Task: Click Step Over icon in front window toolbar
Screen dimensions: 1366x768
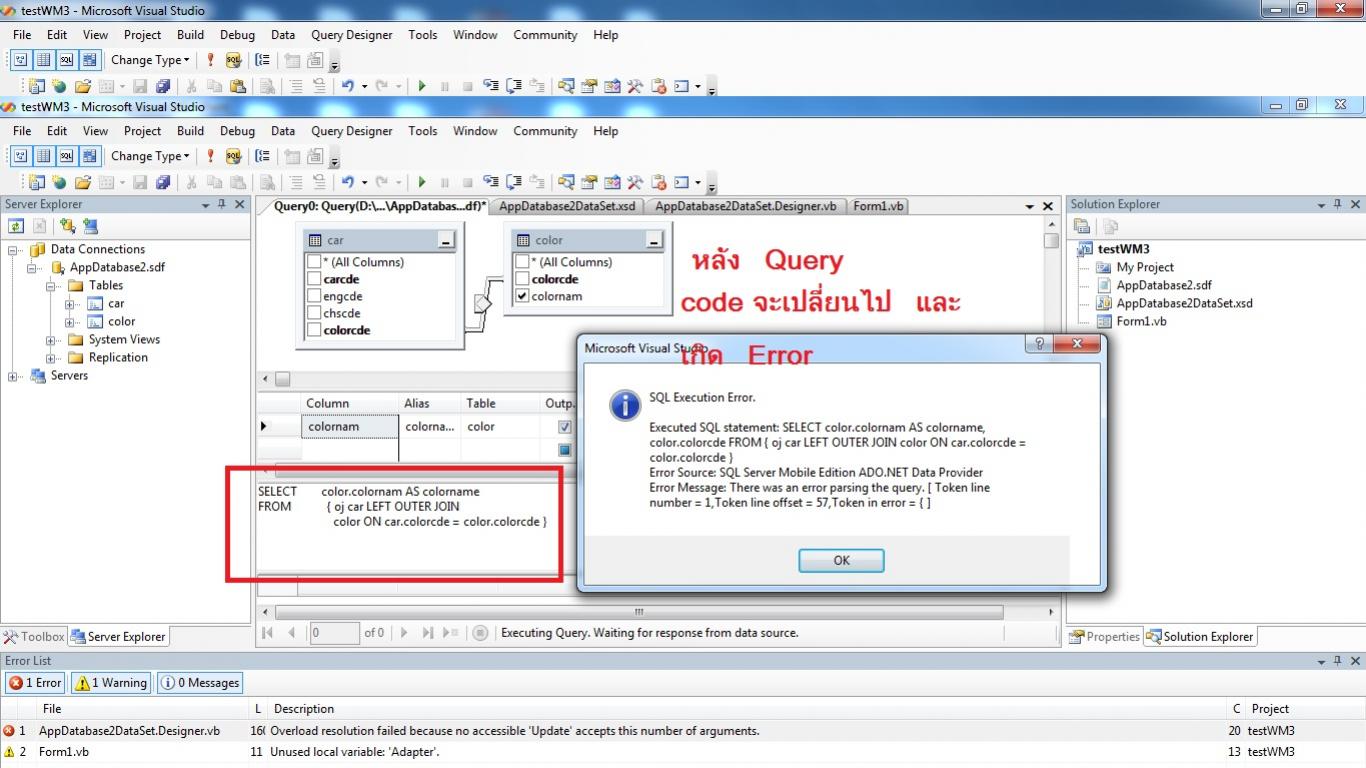Action: click(514, 182)
